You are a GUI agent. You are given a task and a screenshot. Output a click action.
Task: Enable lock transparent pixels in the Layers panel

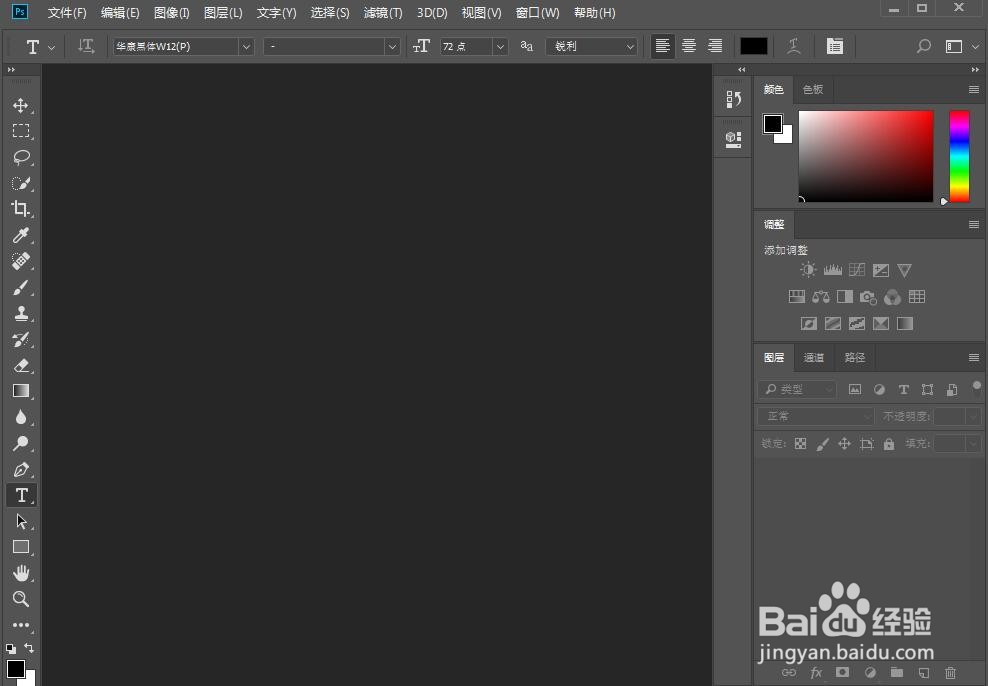pyautogui.click(x=801, y=444)
